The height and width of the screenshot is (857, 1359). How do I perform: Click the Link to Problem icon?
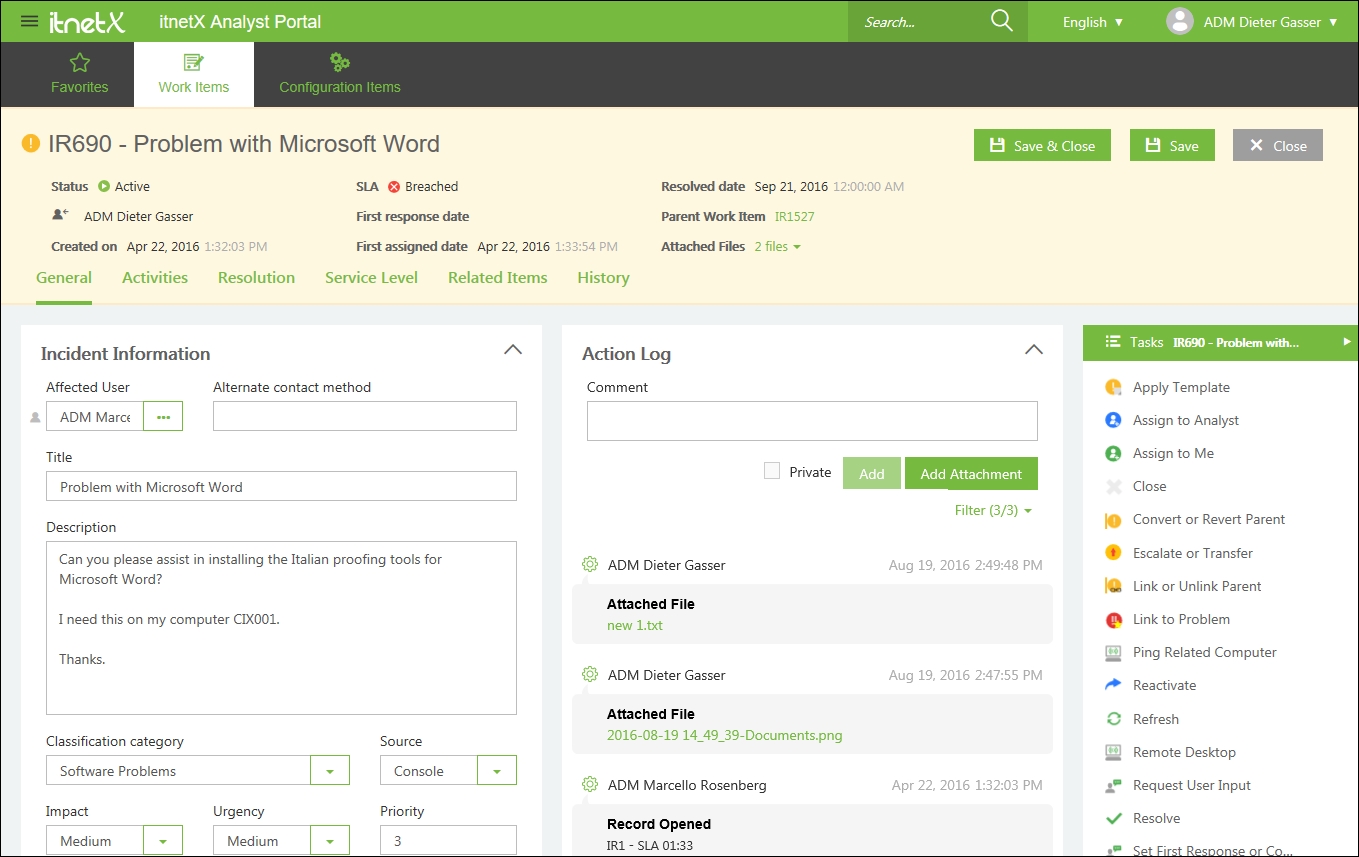coord(1113,619)
